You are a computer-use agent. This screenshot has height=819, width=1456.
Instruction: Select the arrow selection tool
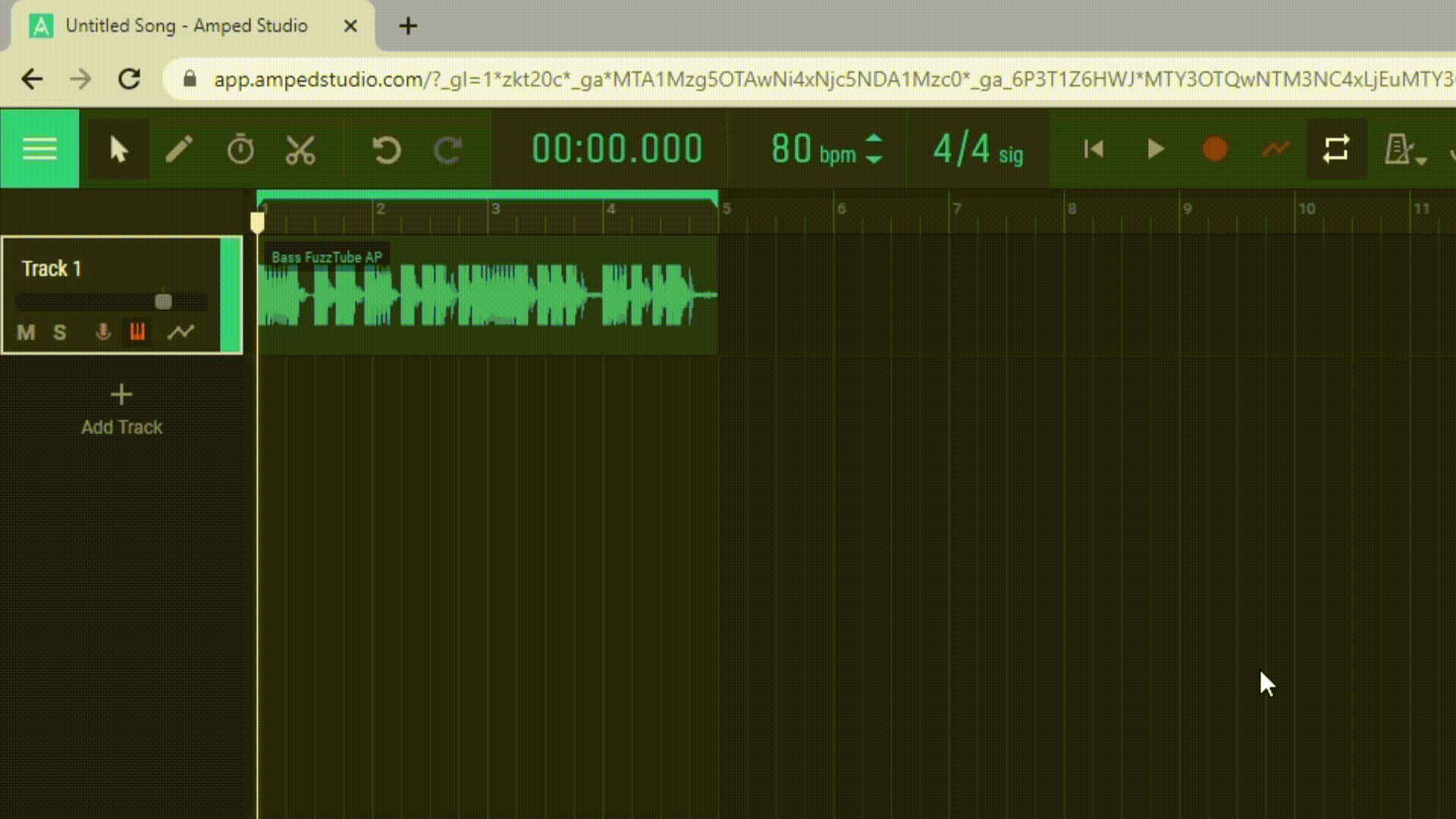click(x=118, y=149)
